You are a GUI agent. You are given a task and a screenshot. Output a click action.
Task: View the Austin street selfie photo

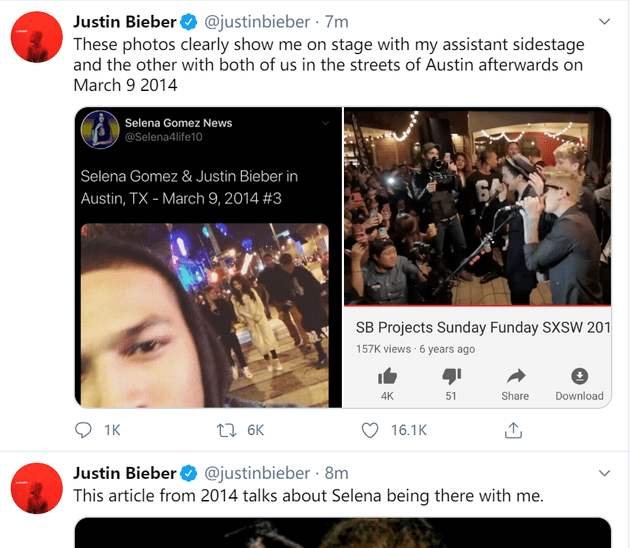coord(204,315)
